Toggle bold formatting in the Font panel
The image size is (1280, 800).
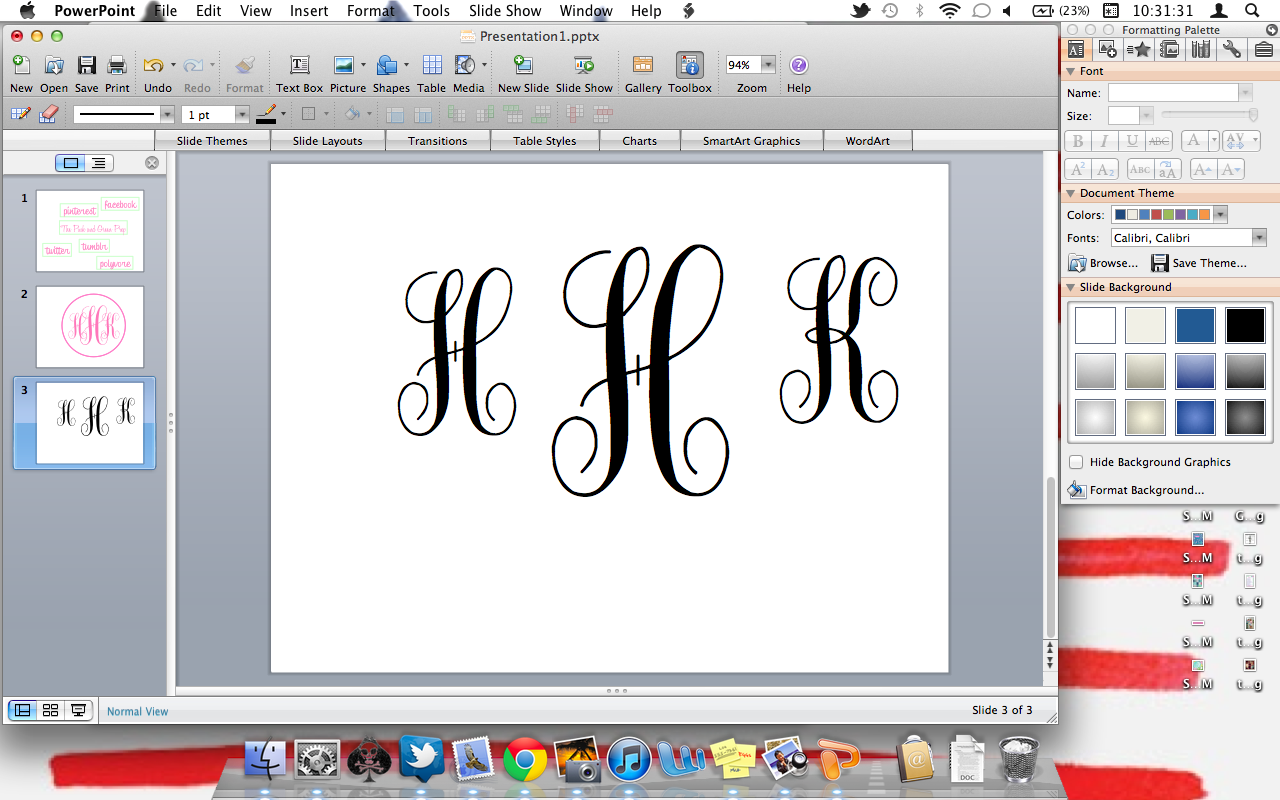(x=1077, y=141)
